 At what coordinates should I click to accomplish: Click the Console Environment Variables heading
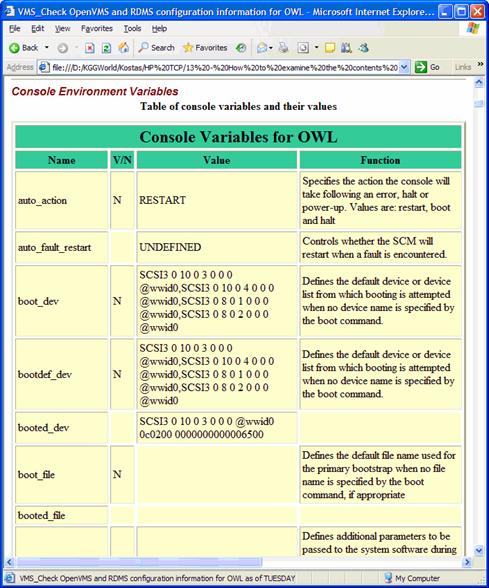coord(95,91)
